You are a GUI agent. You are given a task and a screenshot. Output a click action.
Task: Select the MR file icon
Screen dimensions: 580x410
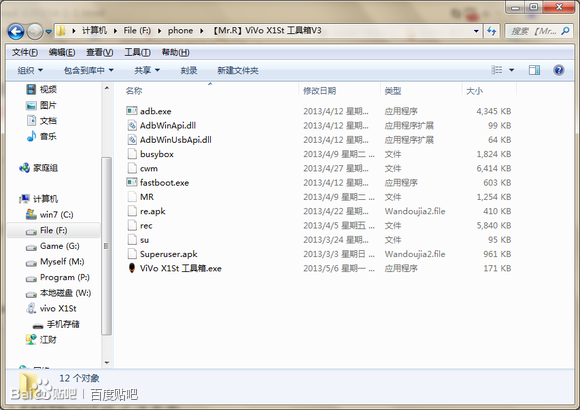pos(132,196)
